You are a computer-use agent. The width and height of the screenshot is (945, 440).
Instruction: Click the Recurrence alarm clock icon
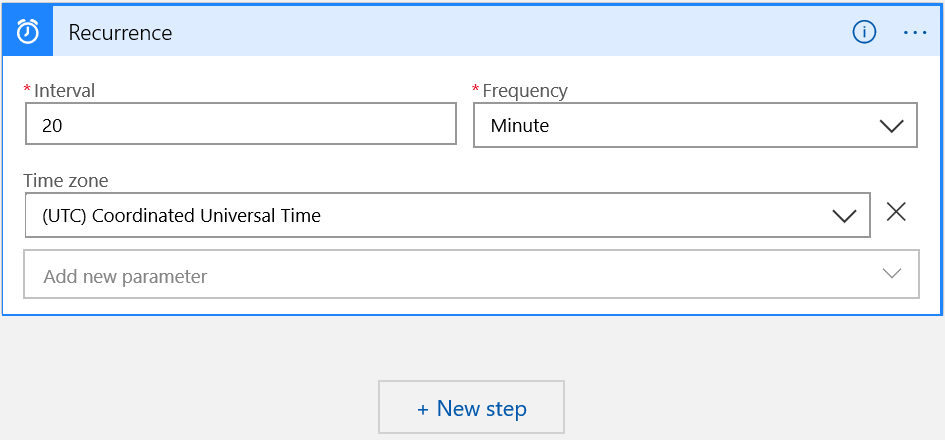(28, 32)
